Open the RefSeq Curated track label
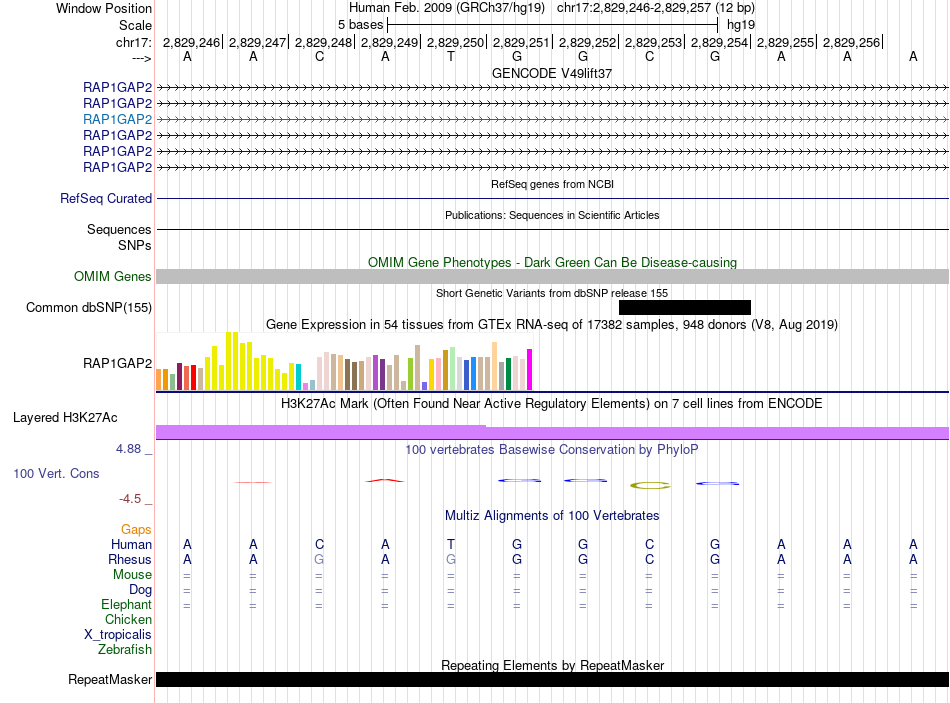This screenshot has height=703, width=950. (x=106, y=198)
